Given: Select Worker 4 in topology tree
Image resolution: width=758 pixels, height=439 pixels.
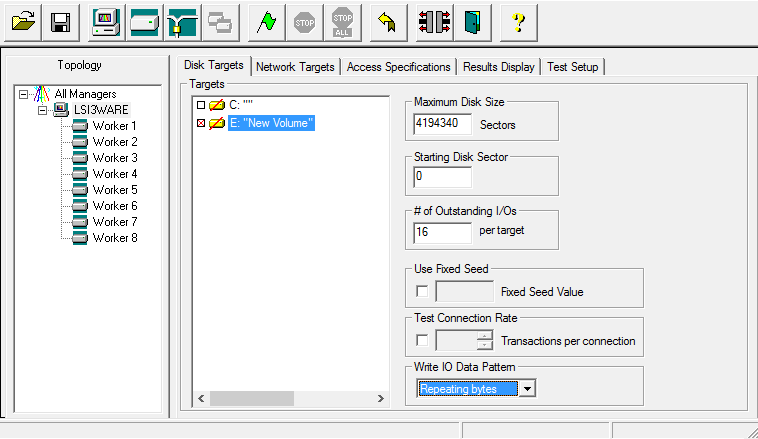Looking at the screenshot, I should tap(114, 174).
